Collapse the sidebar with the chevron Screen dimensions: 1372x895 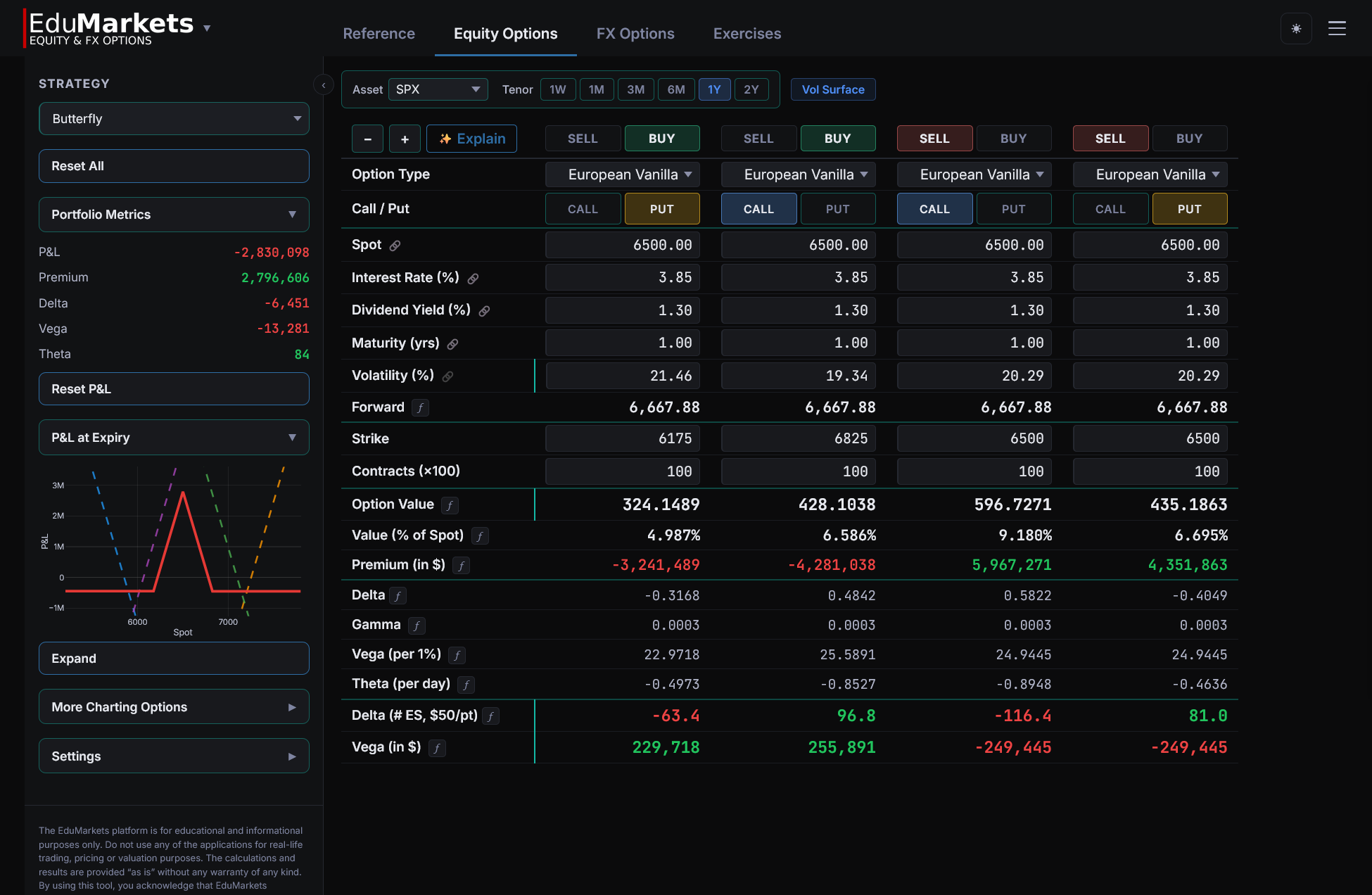pos(323,84)
